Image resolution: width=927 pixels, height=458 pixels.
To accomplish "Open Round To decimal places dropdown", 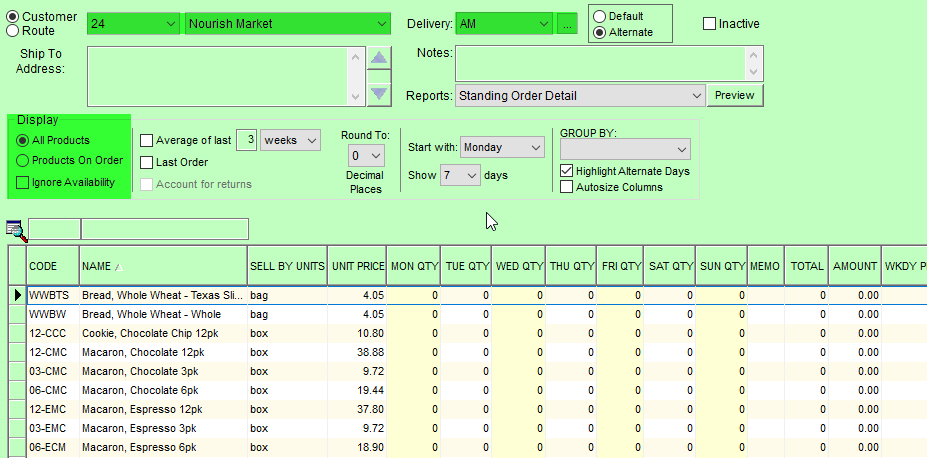I will pos(366,156).
